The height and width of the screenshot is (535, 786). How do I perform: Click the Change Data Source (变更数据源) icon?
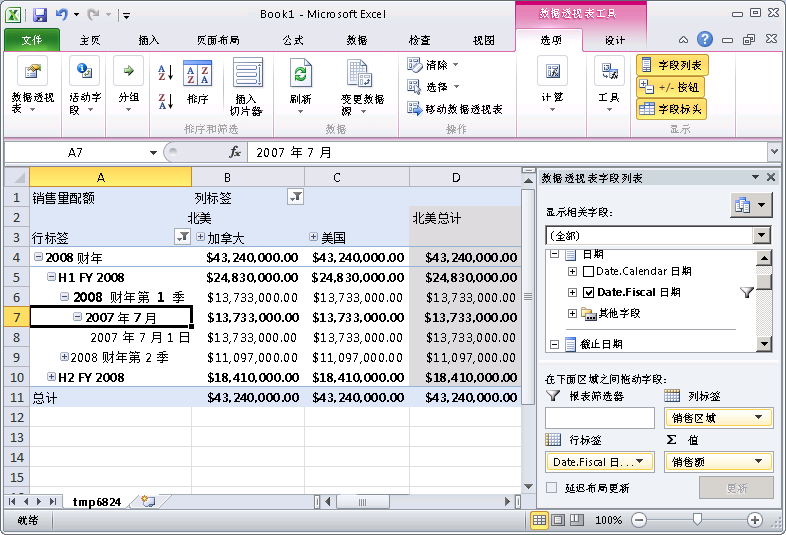359,73
